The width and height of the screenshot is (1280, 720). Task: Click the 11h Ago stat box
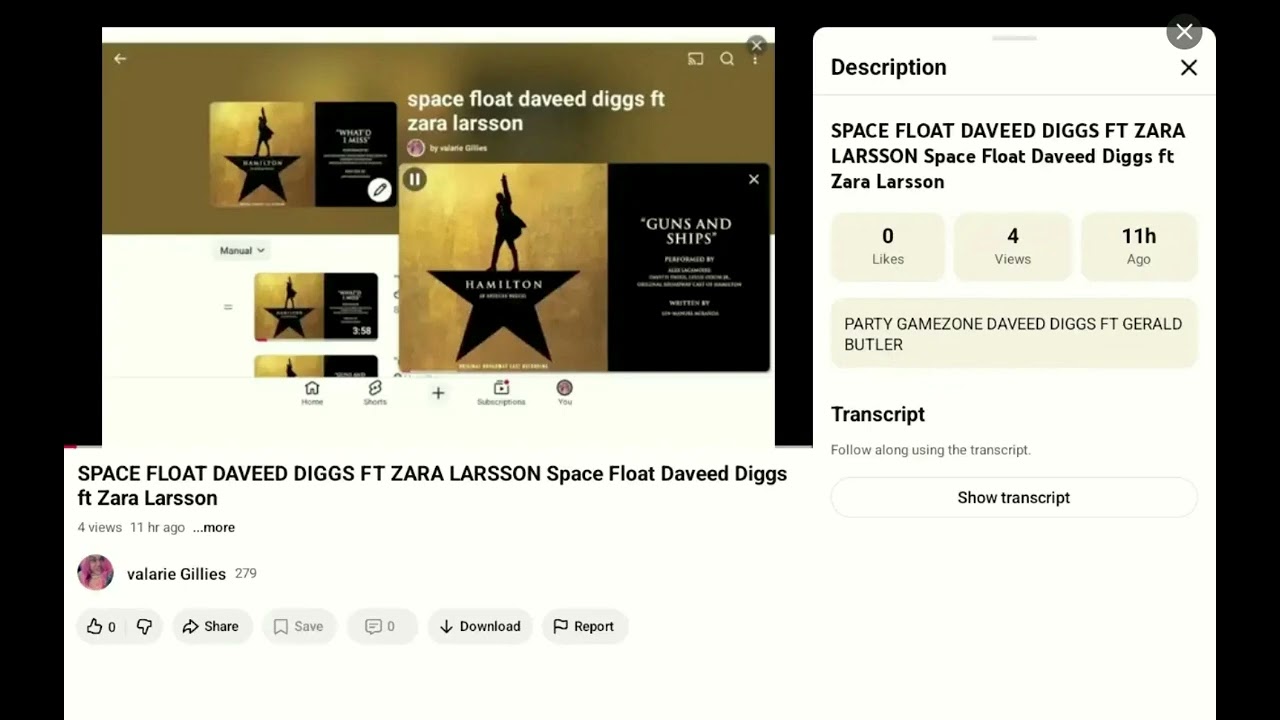(1139, 246)
